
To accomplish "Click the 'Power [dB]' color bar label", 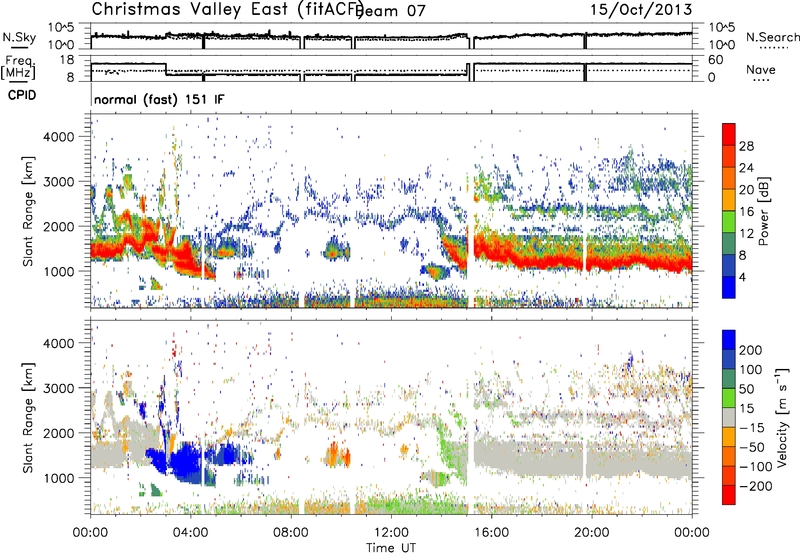I will coord(764,211).
